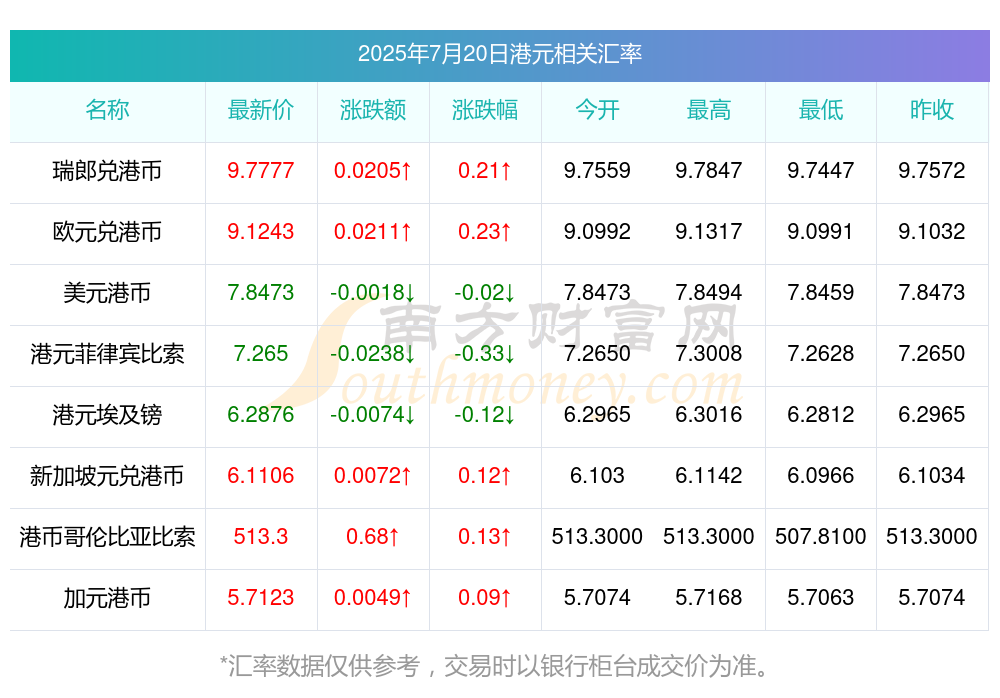Select the 瑞郎兑港币 row name
This screenshot has height=698, width=1000.
coord(107,171)
